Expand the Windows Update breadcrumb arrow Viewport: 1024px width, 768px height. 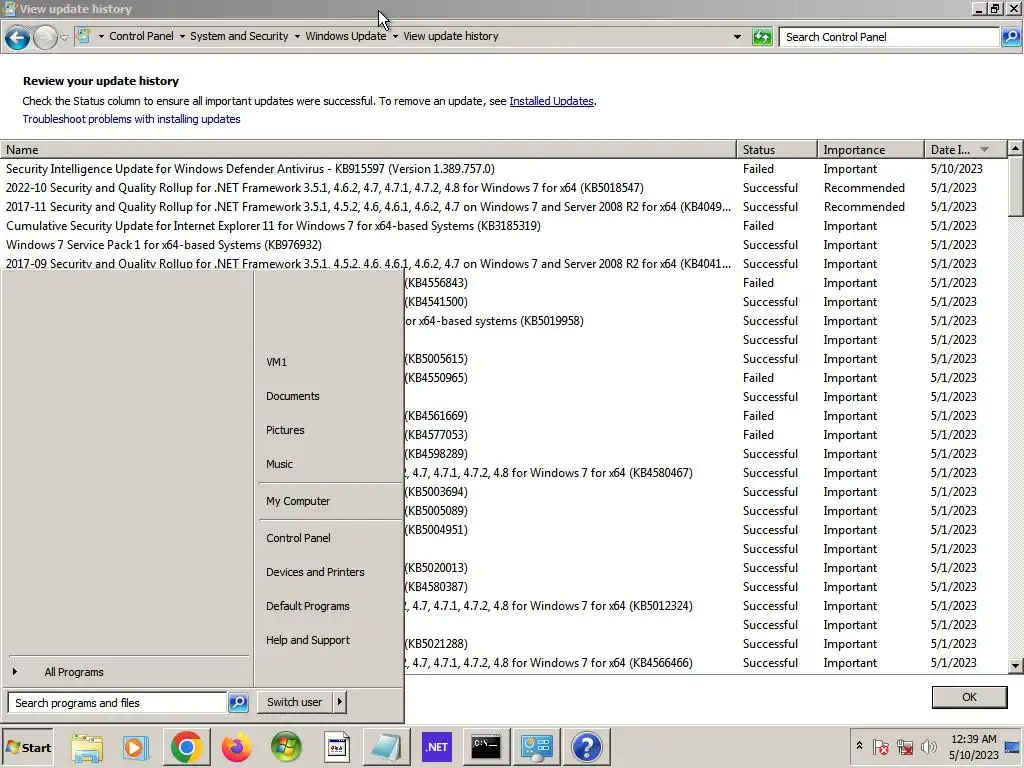pos(394,37)
